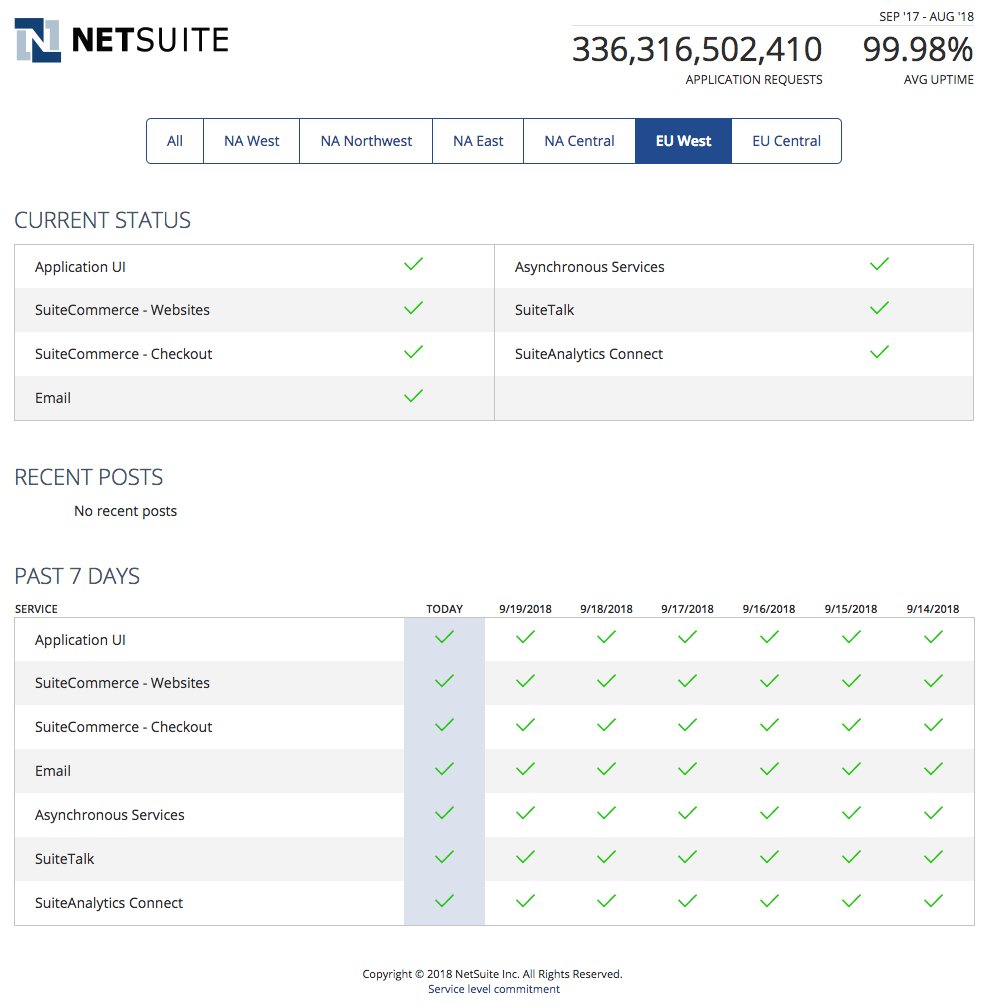Click SuiteTalk label in Past 7 Days table
This screenshot has width=995, height=1006.
pyautogui.click(x=64, y=858)
